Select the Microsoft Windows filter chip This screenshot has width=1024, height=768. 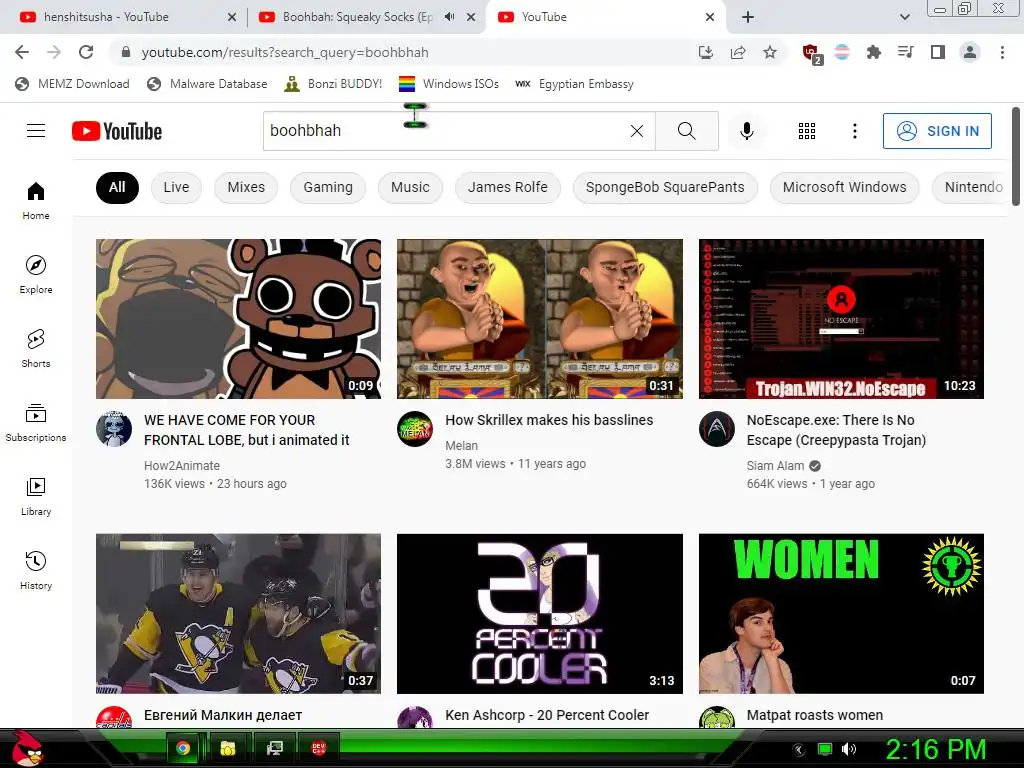tap(844, 187)
